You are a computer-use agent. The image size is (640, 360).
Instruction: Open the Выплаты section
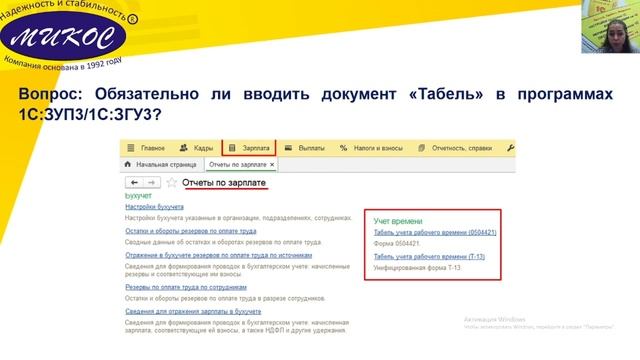[304, 148]
